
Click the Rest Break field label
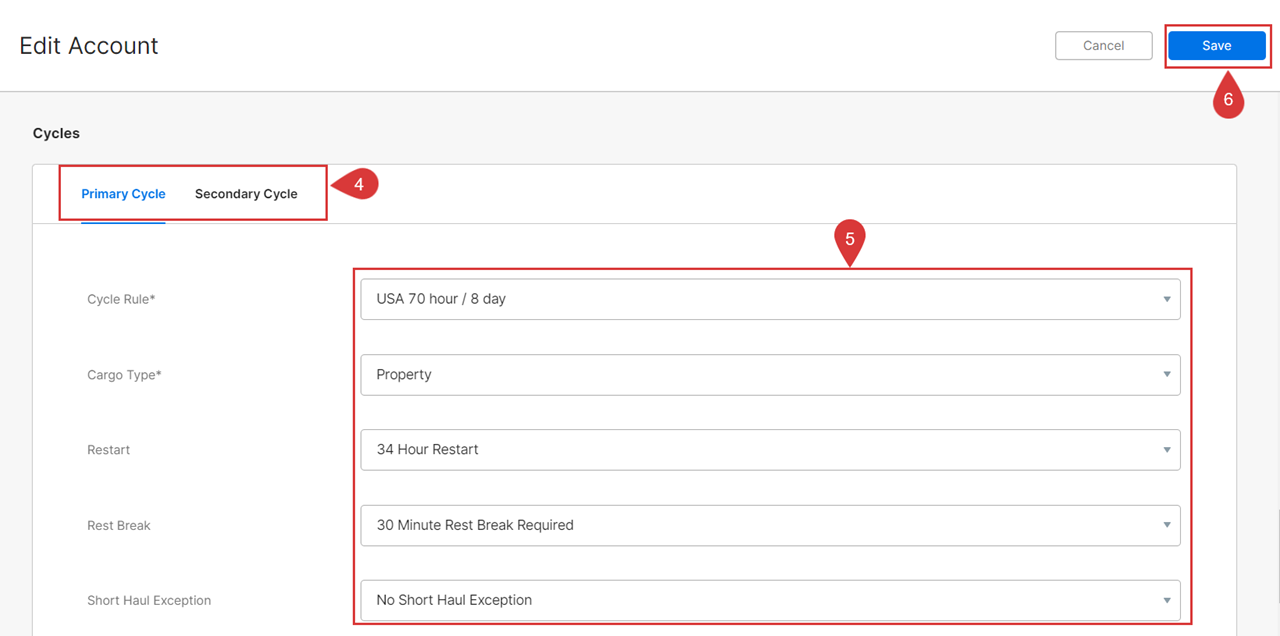119,525
